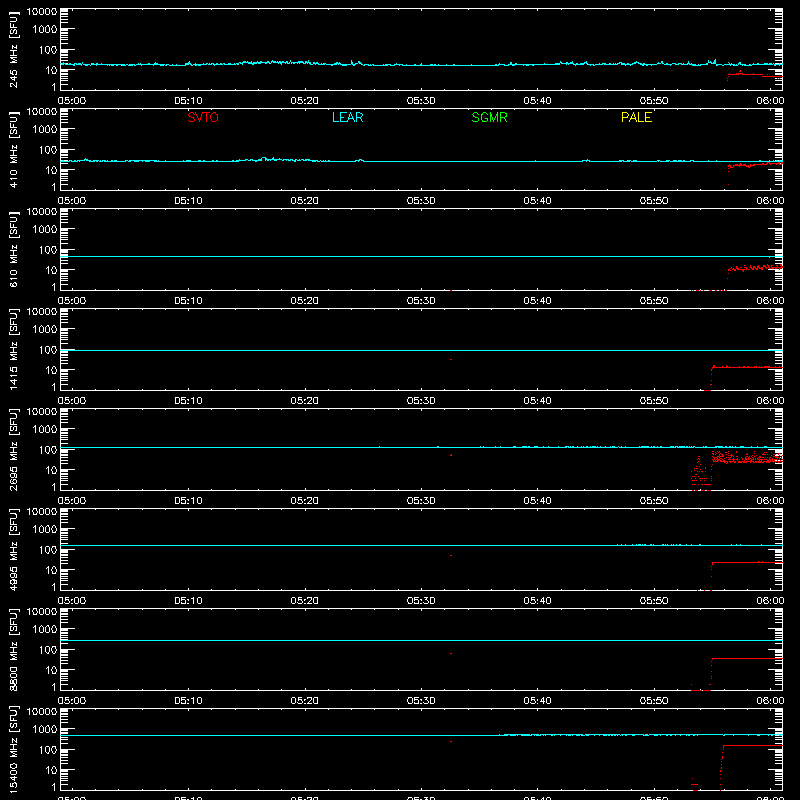
Task: Click the 100 tick label on 8800 MHz axis
Action: (x=48, y=650)
